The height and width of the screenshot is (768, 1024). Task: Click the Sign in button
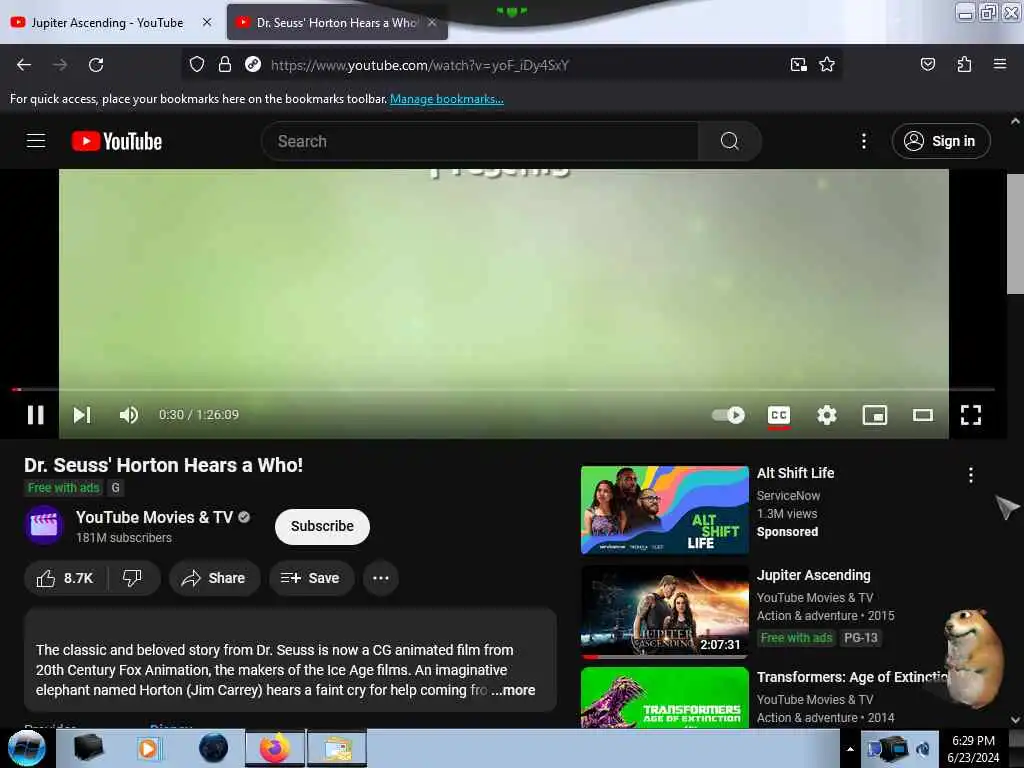pyautogui.click(x=940, y=141)
